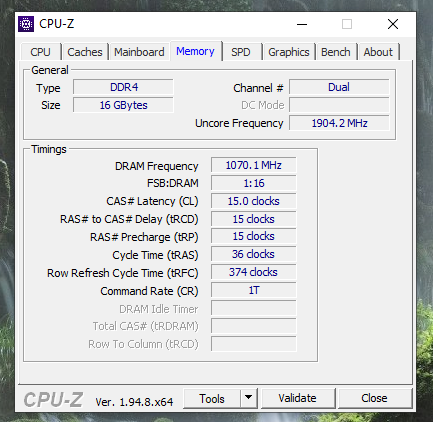Click the Dual channel value field
The image size is (433, 422).
339,87
